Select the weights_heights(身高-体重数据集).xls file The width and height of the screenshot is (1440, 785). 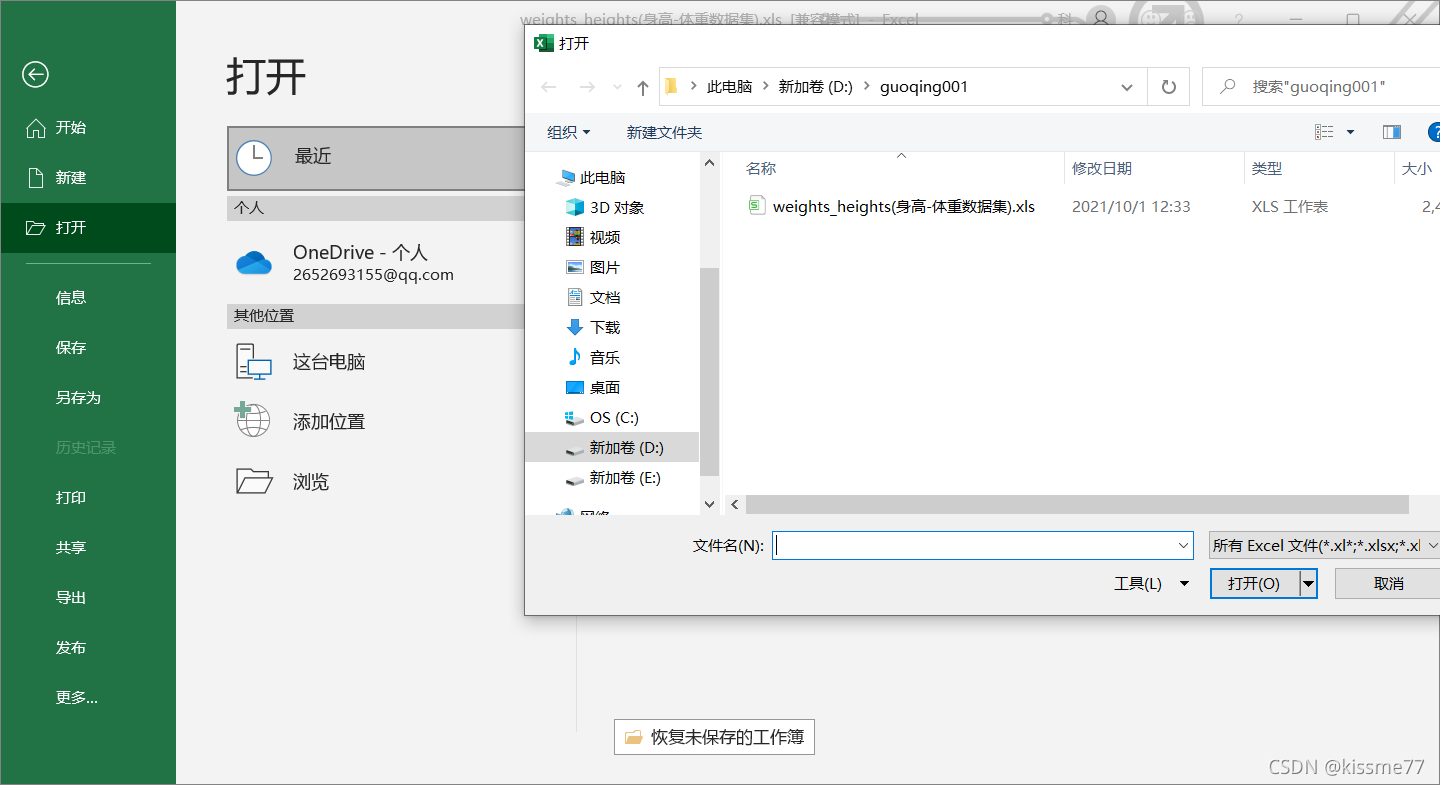coord(900,206)
